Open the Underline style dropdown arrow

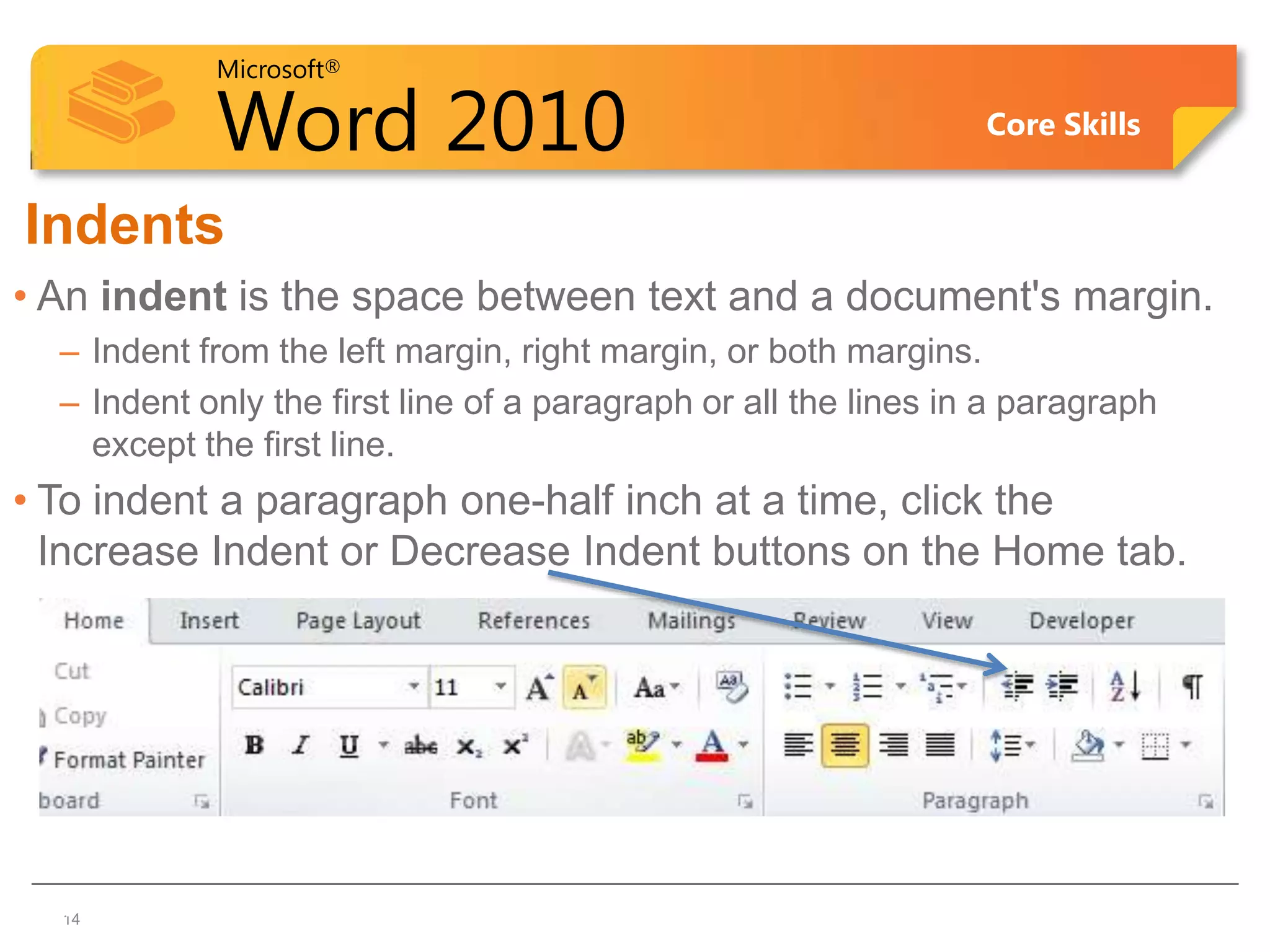[384, 744]
